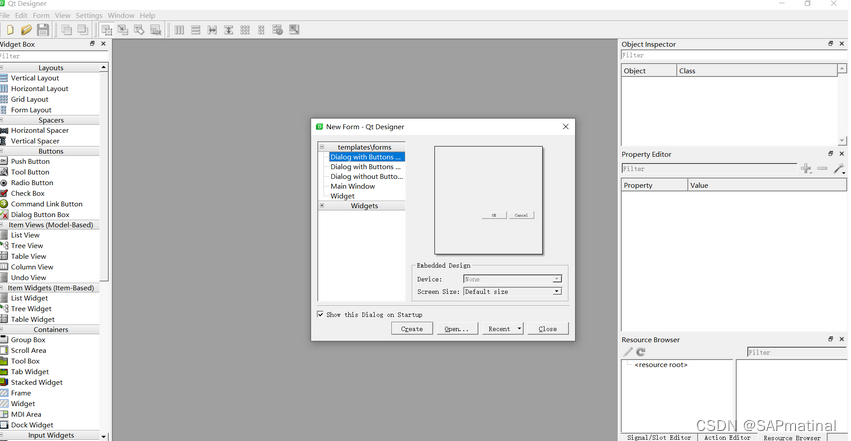Screen dimensions: 851x441
Task: Click the Resource Browser edit resources pencil icon
Action: [628, 352]
